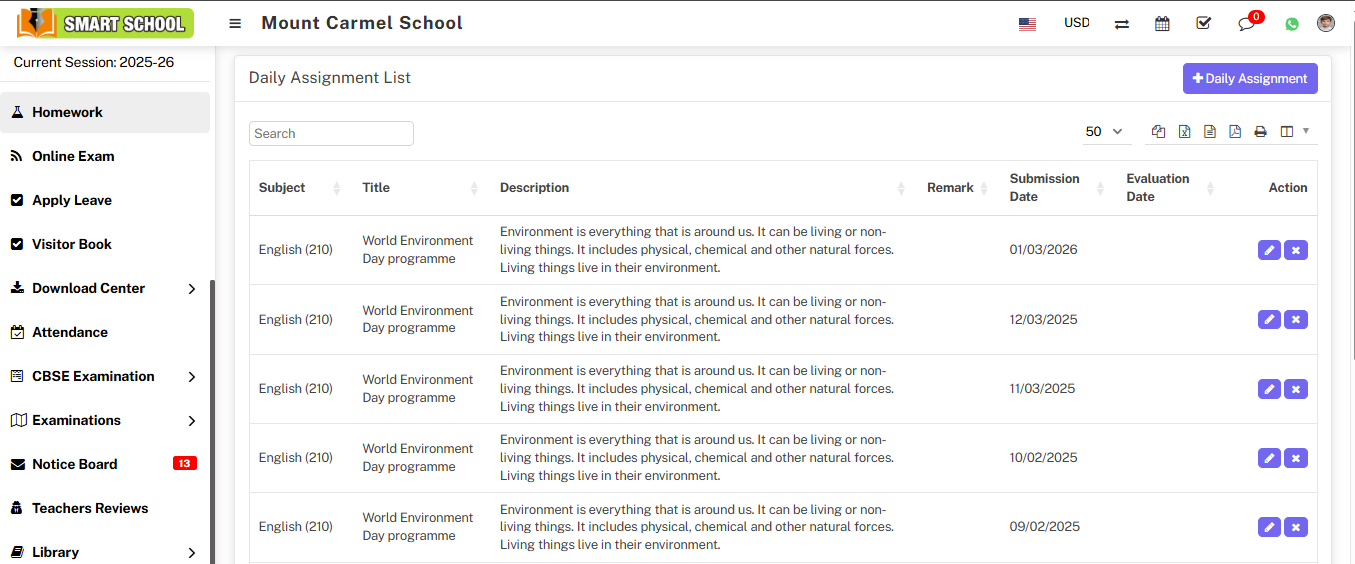Open the Online Exam menu item
This screenshot has height=564, width=1355.
(73, 156)
